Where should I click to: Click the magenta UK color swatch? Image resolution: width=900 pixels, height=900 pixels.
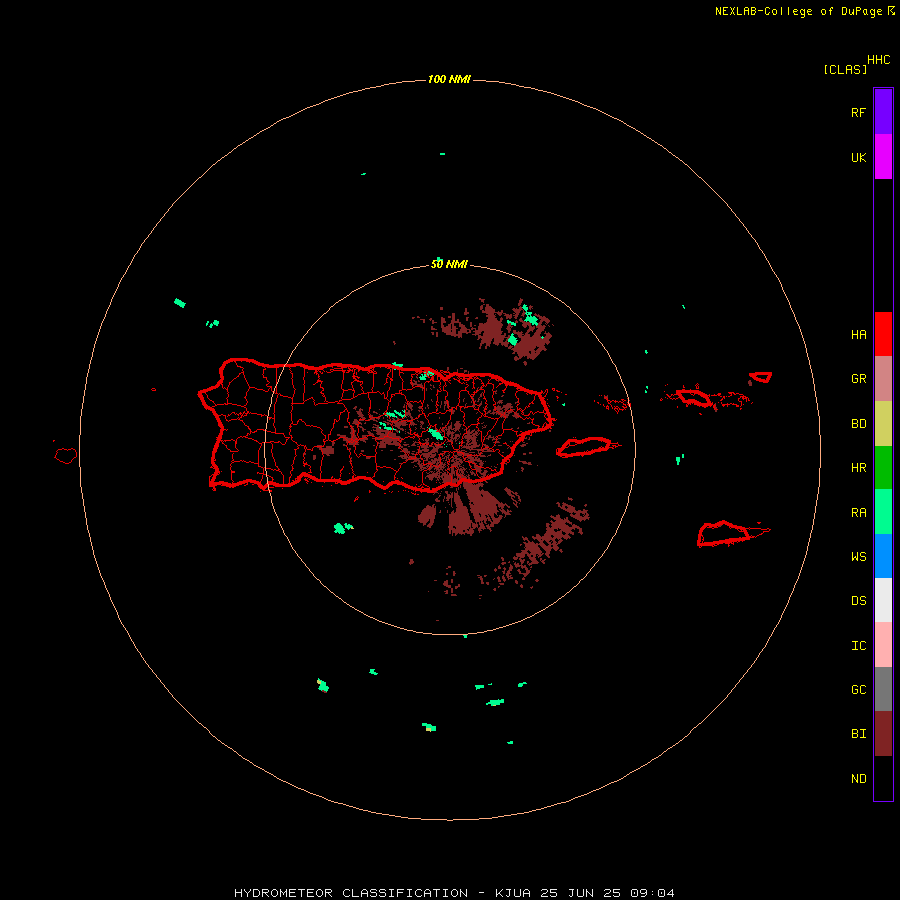coord(883,157)
